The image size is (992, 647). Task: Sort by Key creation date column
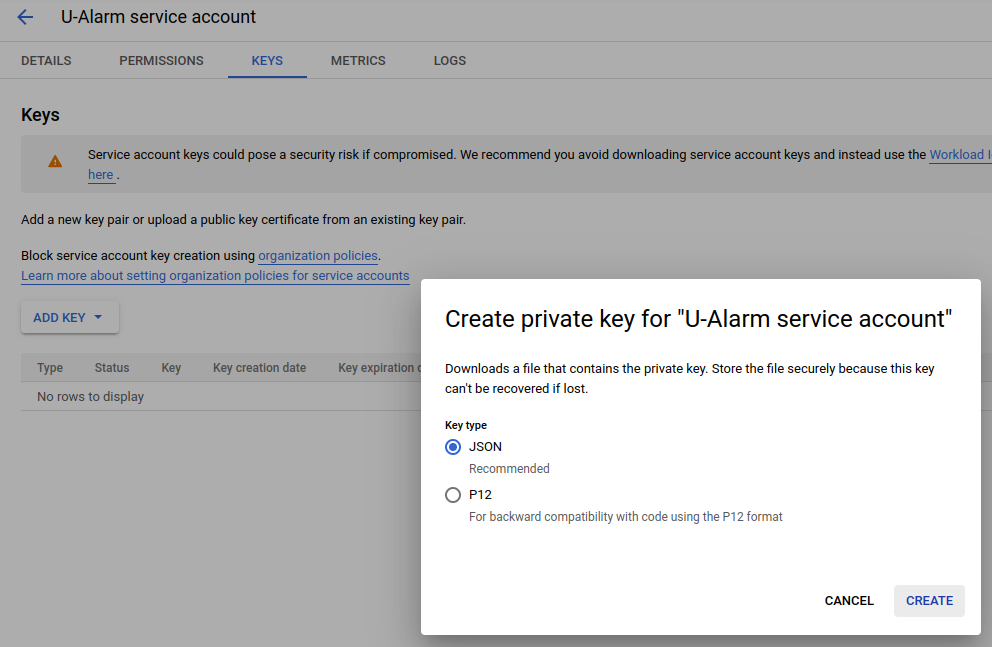click(x=259, y=368)
